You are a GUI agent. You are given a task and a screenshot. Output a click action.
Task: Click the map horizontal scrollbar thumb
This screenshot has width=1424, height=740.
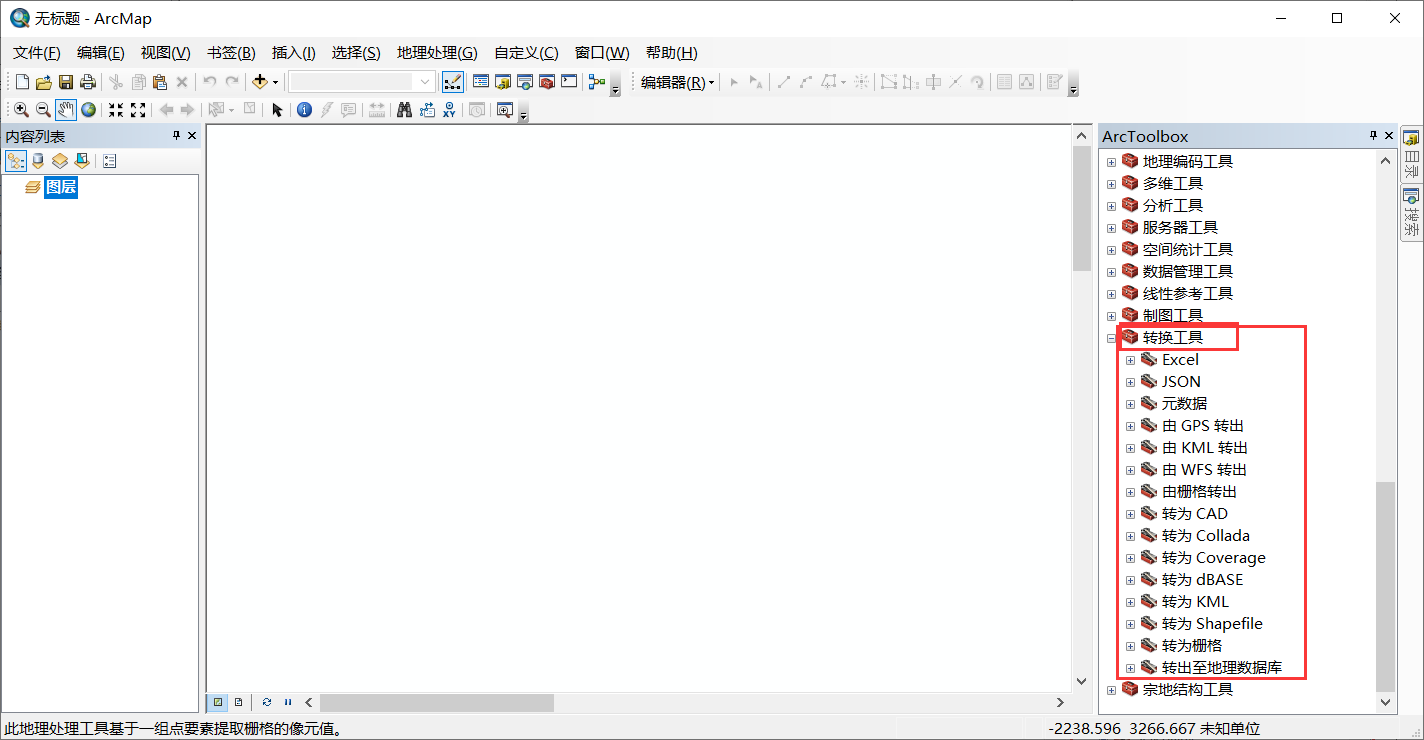coord(437,702)
